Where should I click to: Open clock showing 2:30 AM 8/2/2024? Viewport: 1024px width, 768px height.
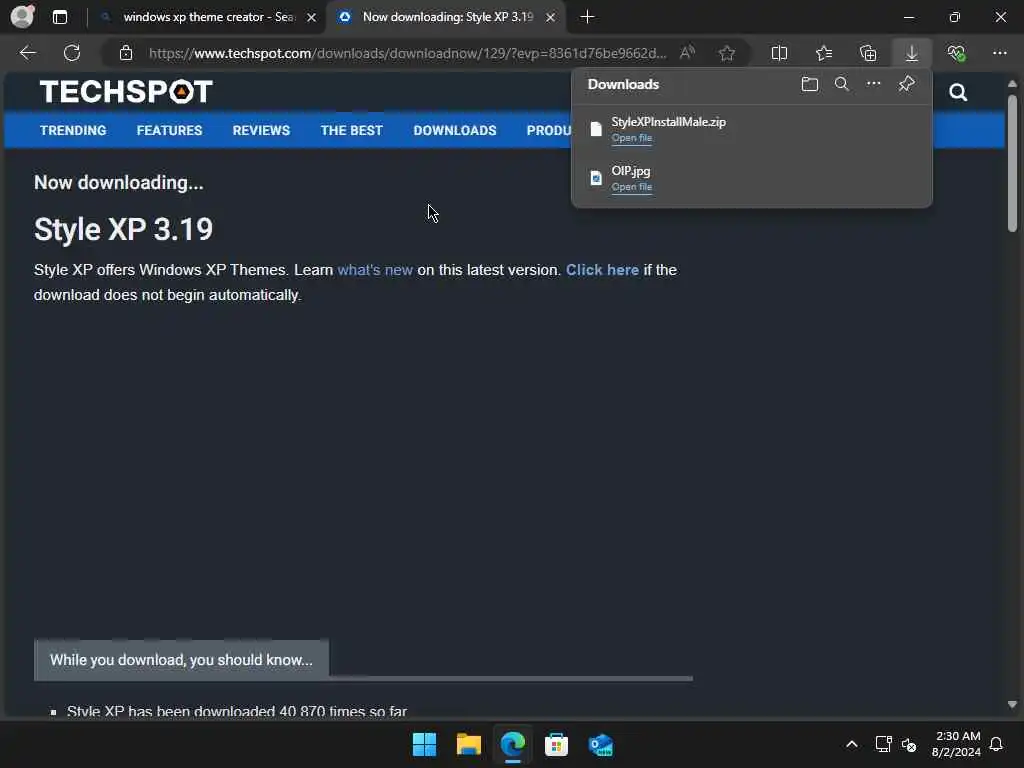pos(956,744)
